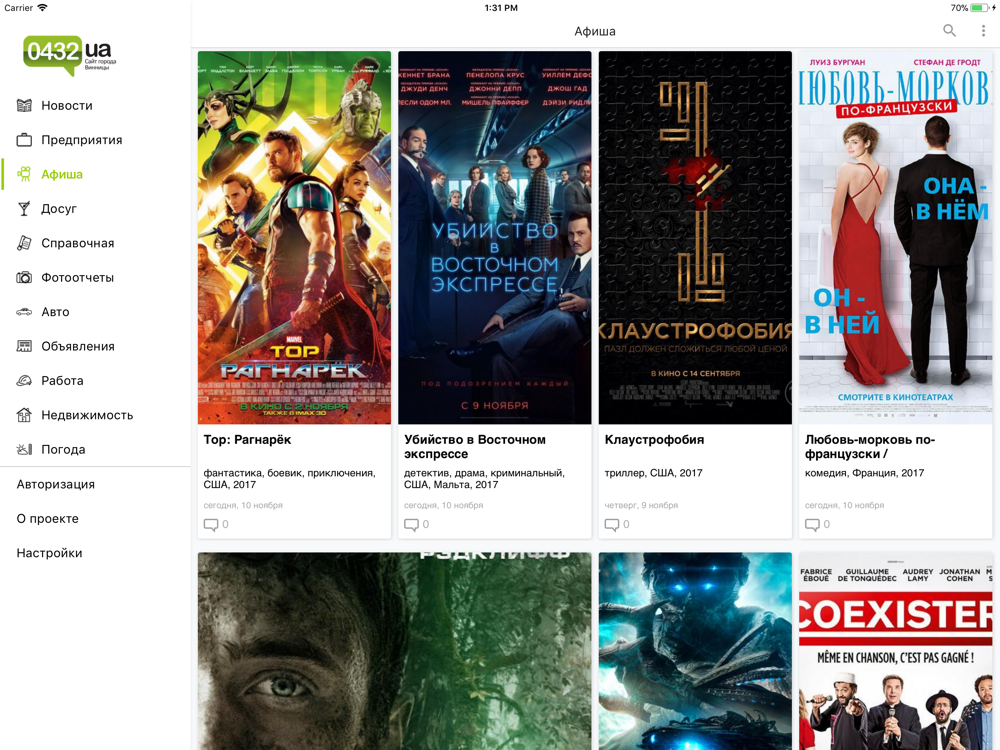The width and height of the screenshot is (1000, 750).
Task: Click the Объявления board icon
Action: [24, 346]
